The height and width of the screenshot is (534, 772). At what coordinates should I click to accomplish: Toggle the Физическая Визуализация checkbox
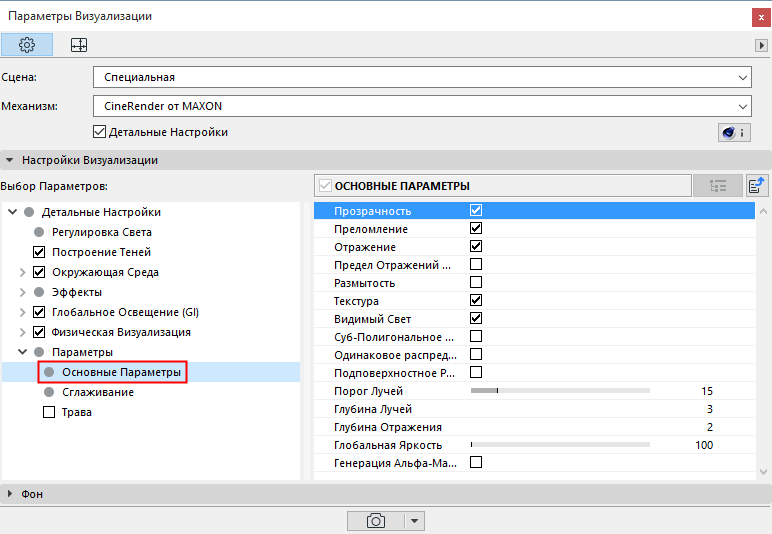coord(39,332)
